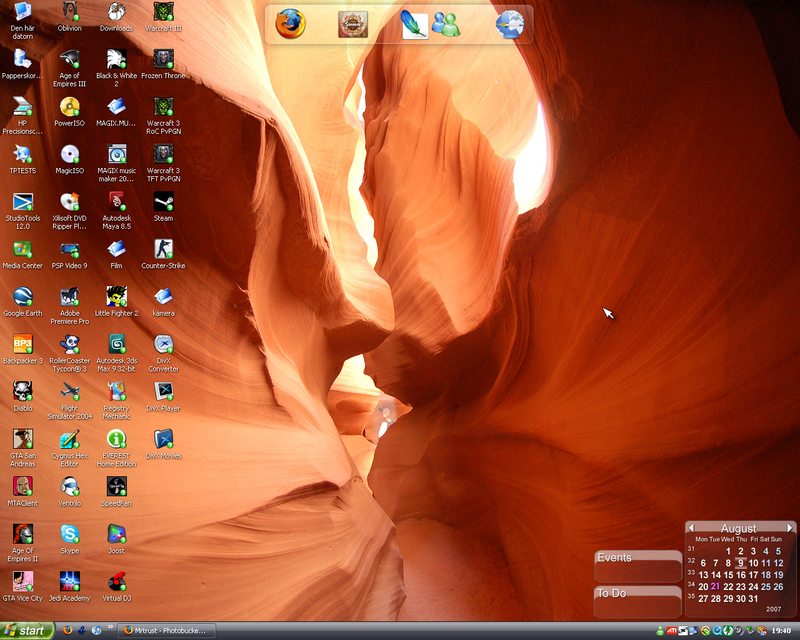The width and height of the screenshot is (800, 640).
Task: Launch Ventrilo from the desktop
Action: pyautogui.click(x=69, y=486)
